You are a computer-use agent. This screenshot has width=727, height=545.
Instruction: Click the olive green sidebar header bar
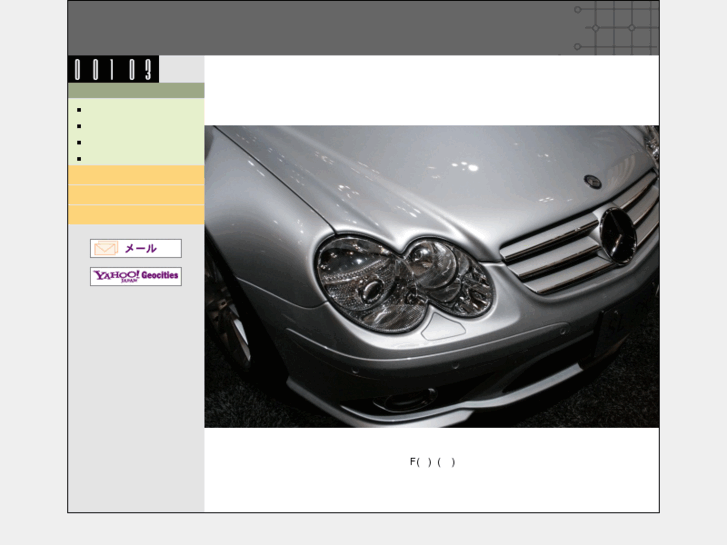(x=136, y=90)
